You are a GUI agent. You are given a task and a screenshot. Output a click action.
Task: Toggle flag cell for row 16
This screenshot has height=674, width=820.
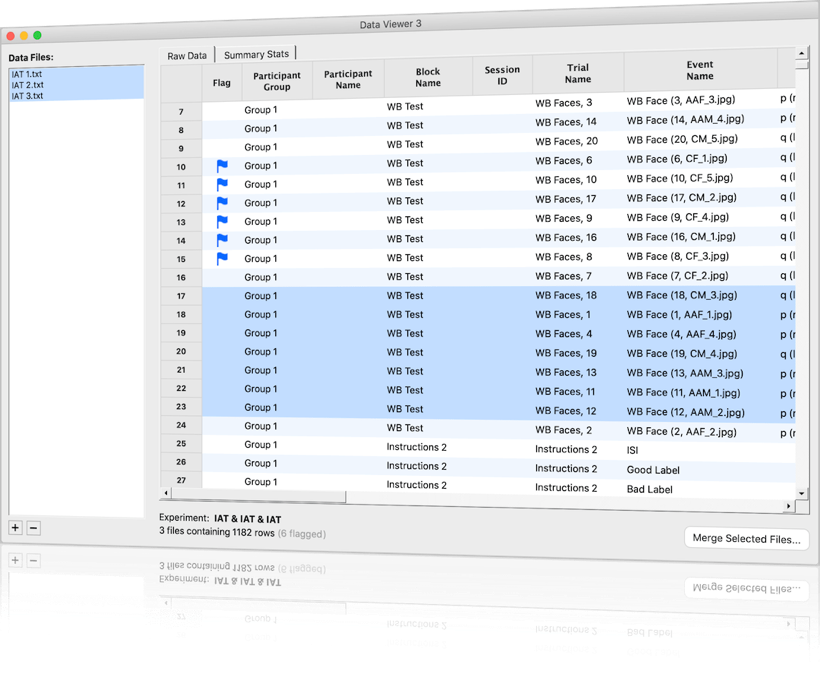tap(222, 277)
